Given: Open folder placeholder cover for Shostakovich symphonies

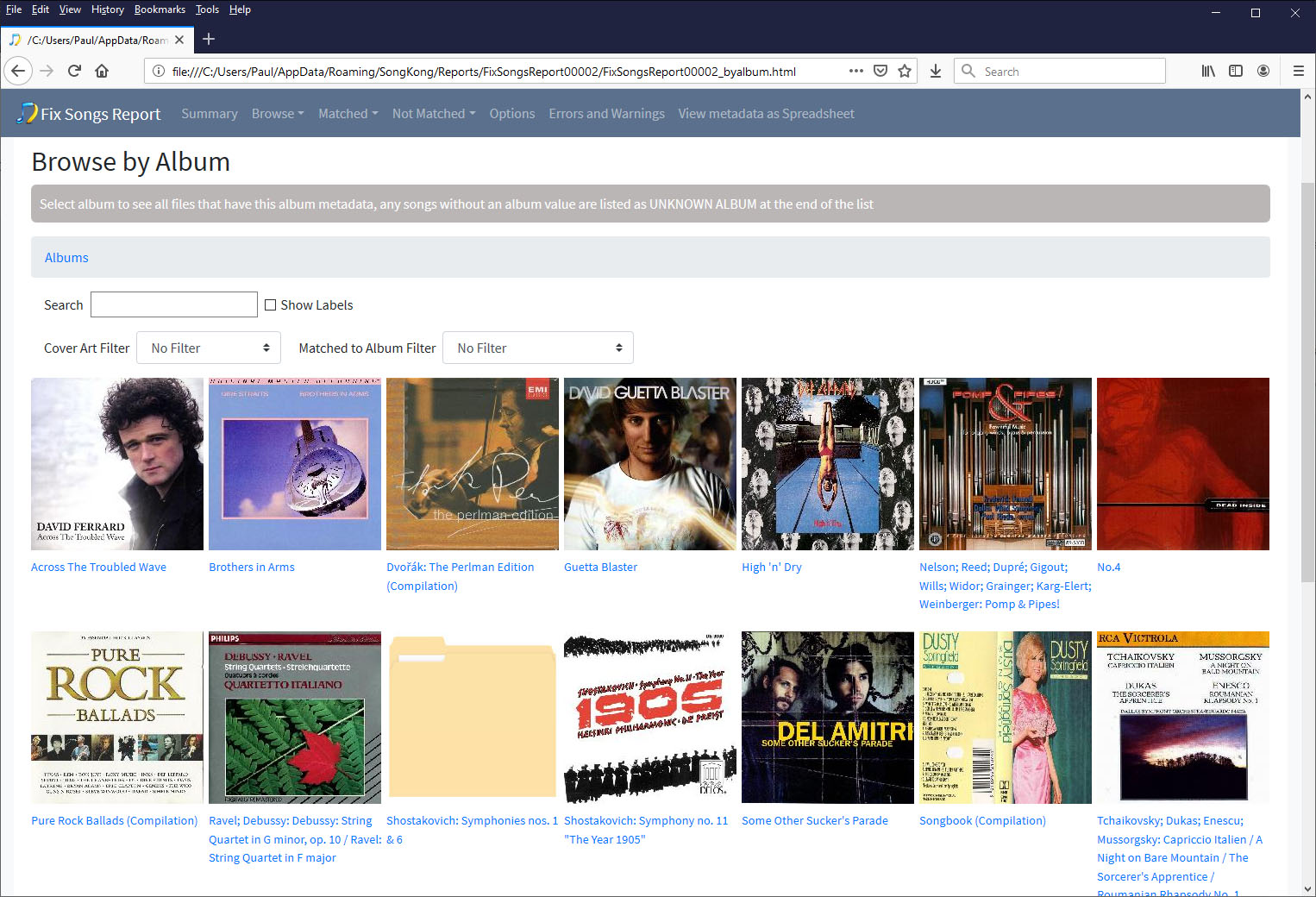Looking at the screenshot, I should pyautogui.click(x=473, y=718).
